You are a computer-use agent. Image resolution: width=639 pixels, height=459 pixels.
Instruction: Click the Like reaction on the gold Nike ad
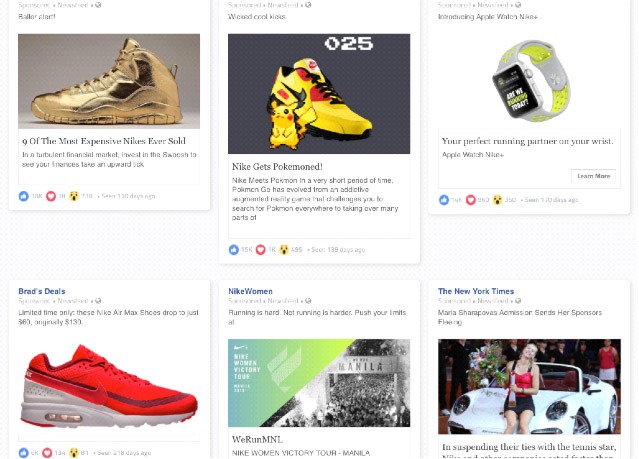[x=24, y=196]
